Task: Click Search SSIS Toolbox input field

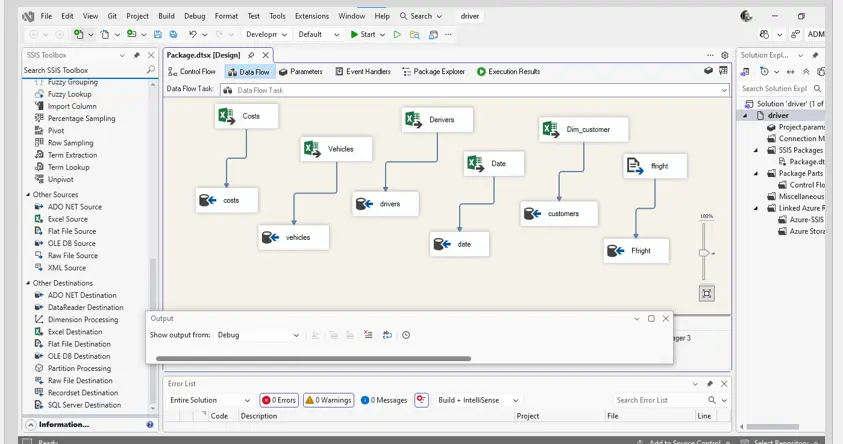Action: pyautogui.click(x=84, y=70)
